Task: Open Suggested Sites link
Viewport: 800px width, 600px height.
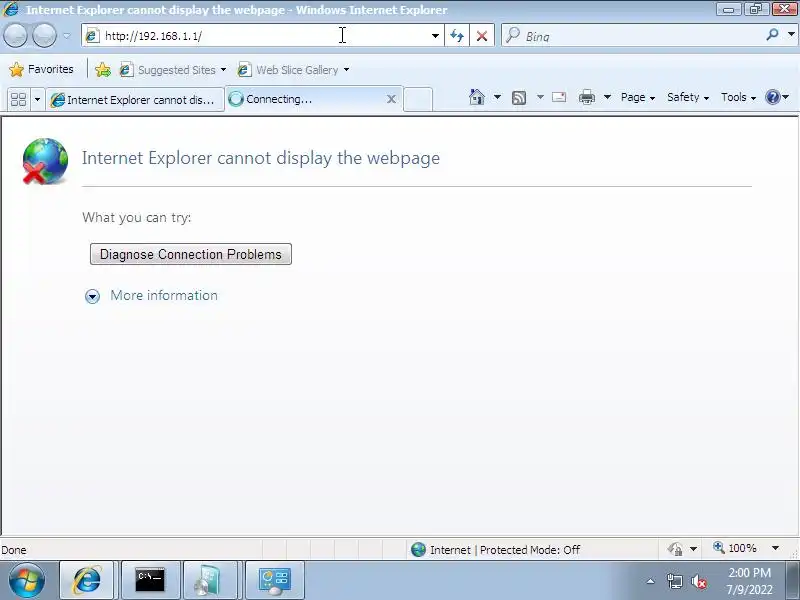Action: tap(172, 70)
